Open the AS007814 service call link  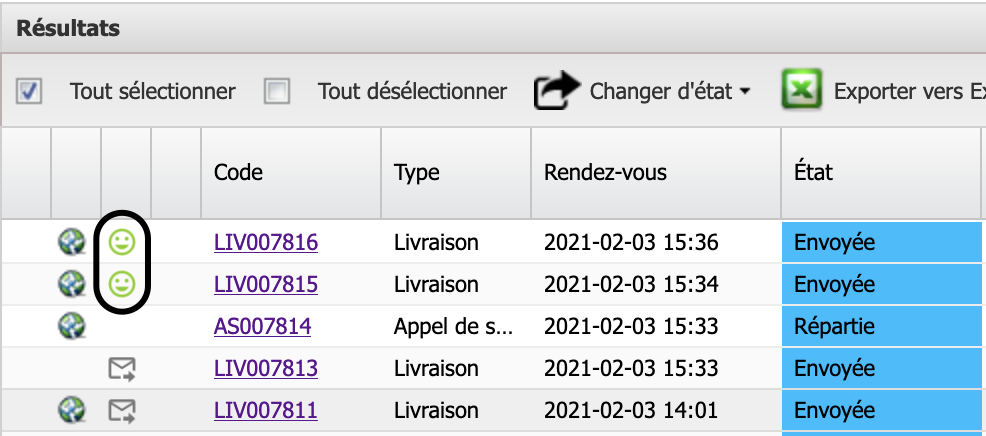pyautogui.click(x=262, y=327)
